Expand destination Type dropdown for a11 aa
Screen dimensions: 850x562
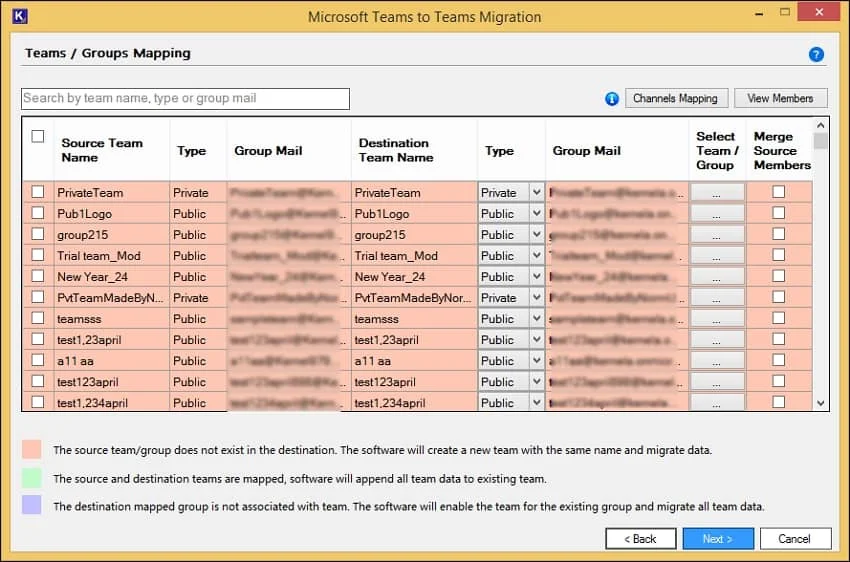pos(536,360)
